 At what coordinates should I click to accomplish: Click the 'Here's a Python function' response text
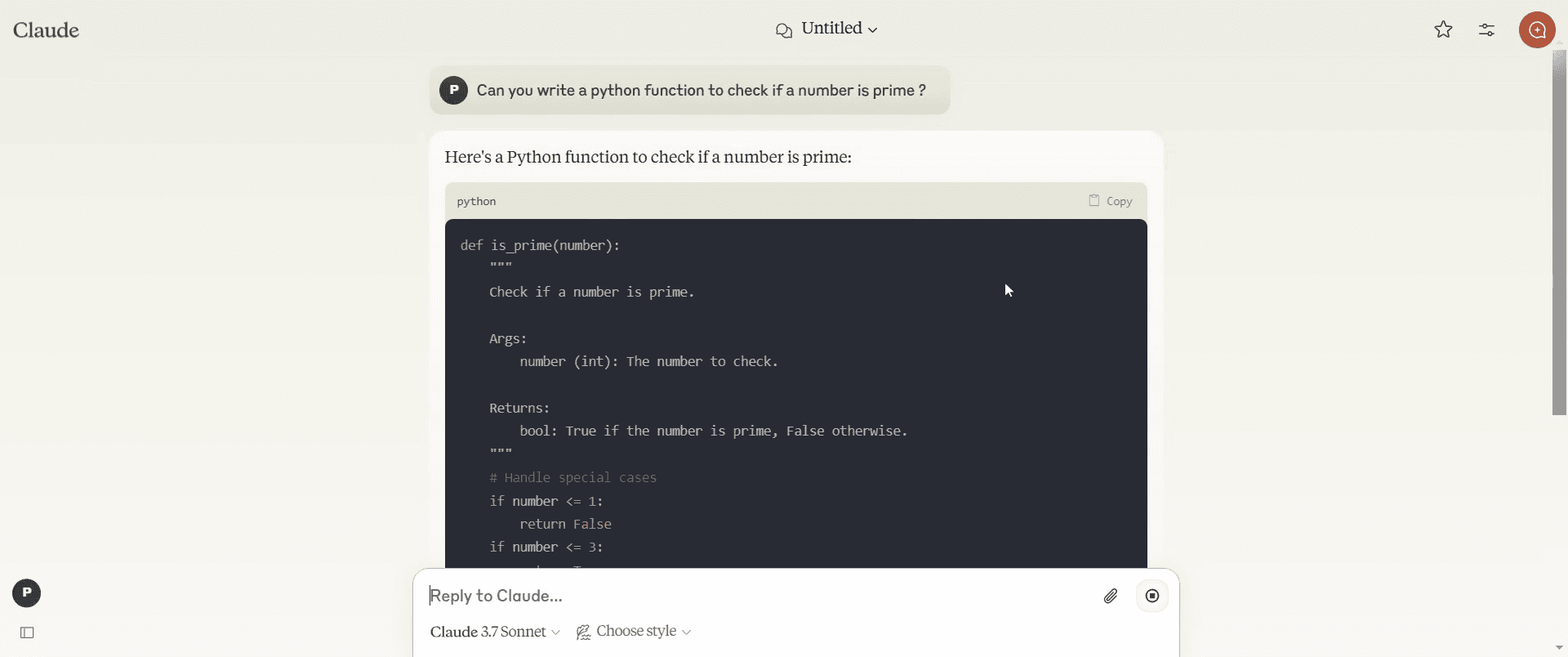tap(648, 157)
